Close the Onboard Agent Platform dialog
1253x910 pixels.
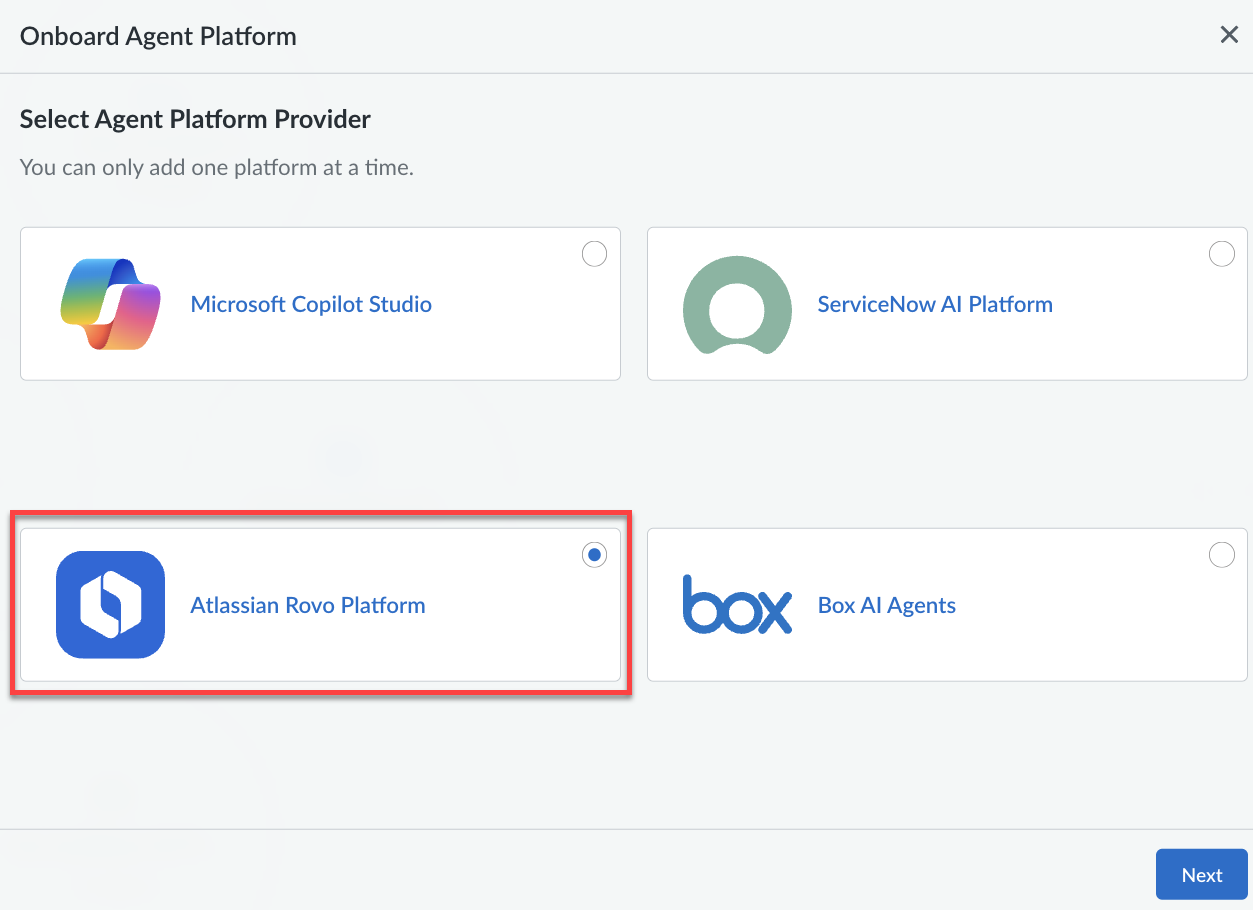coord(1229,36)
